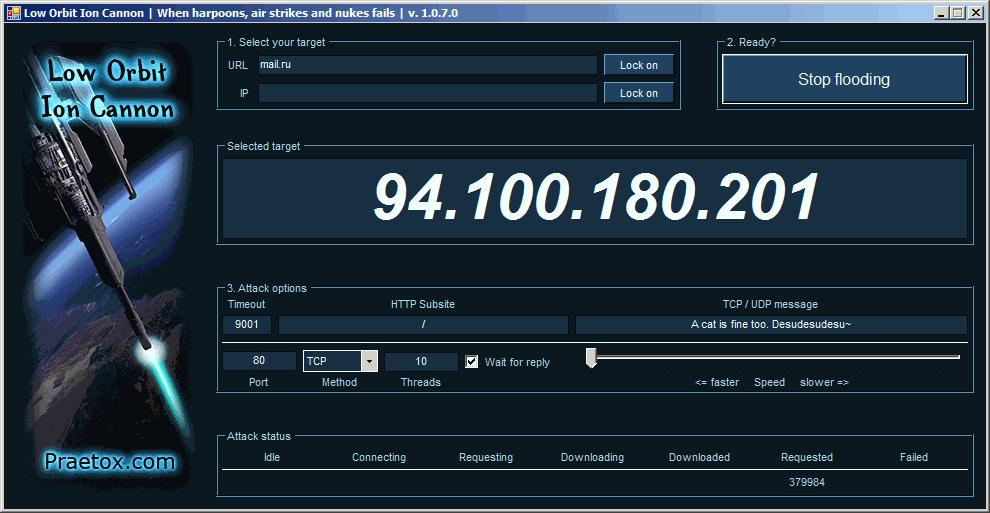The width and height of the screenshot is (990, 513).
Task: Click the Requested status column header
Action: [x=806, y=457]
